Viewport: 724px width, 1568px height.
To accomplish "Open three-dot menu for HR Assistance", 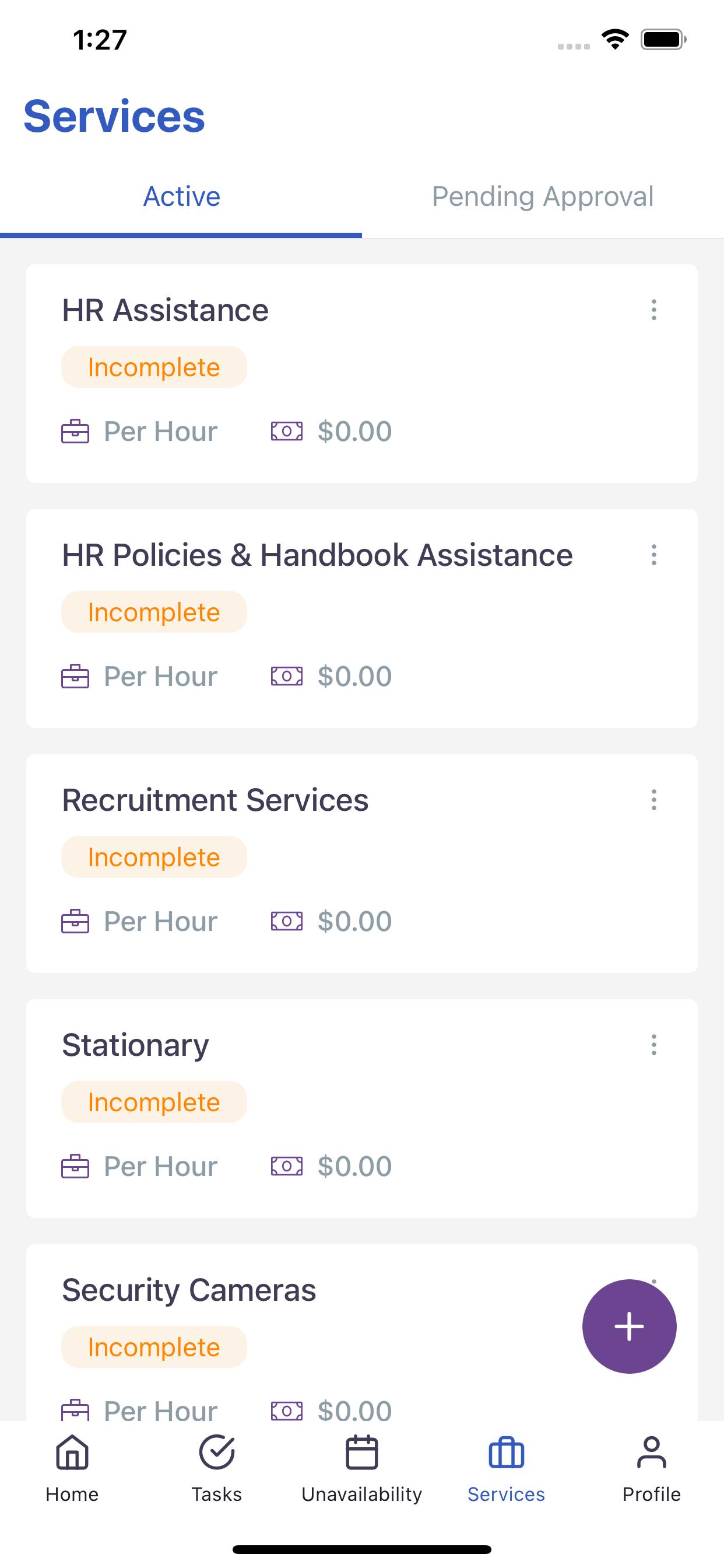I will coord(654,310).
